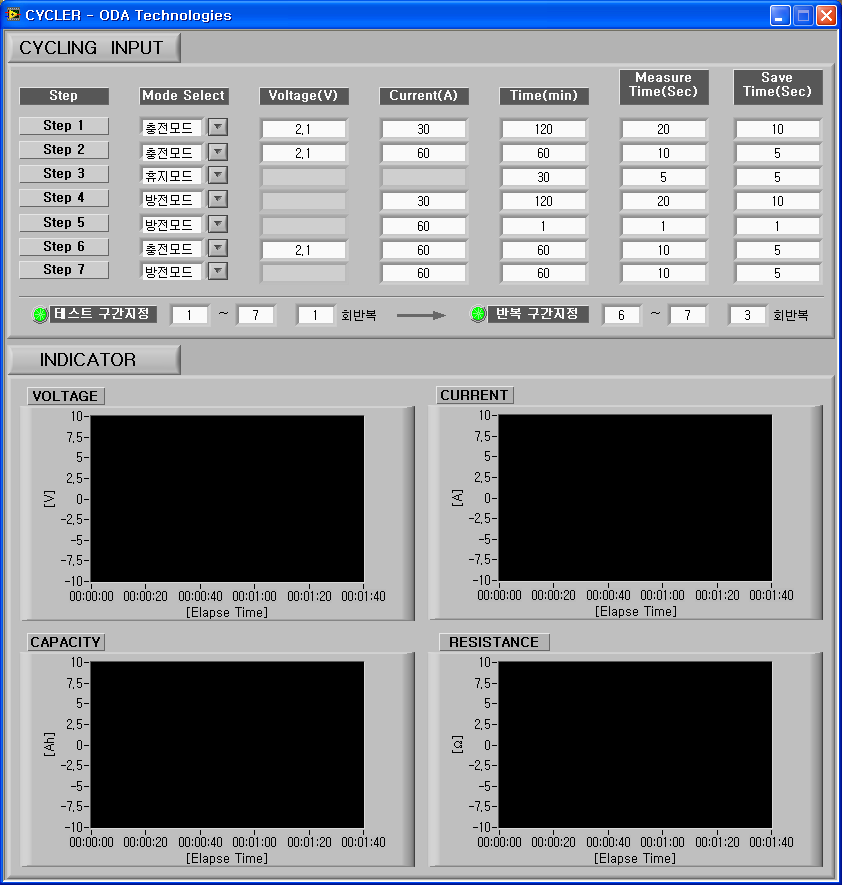
Task: Click the Mode Select column header
Action: 183,96
